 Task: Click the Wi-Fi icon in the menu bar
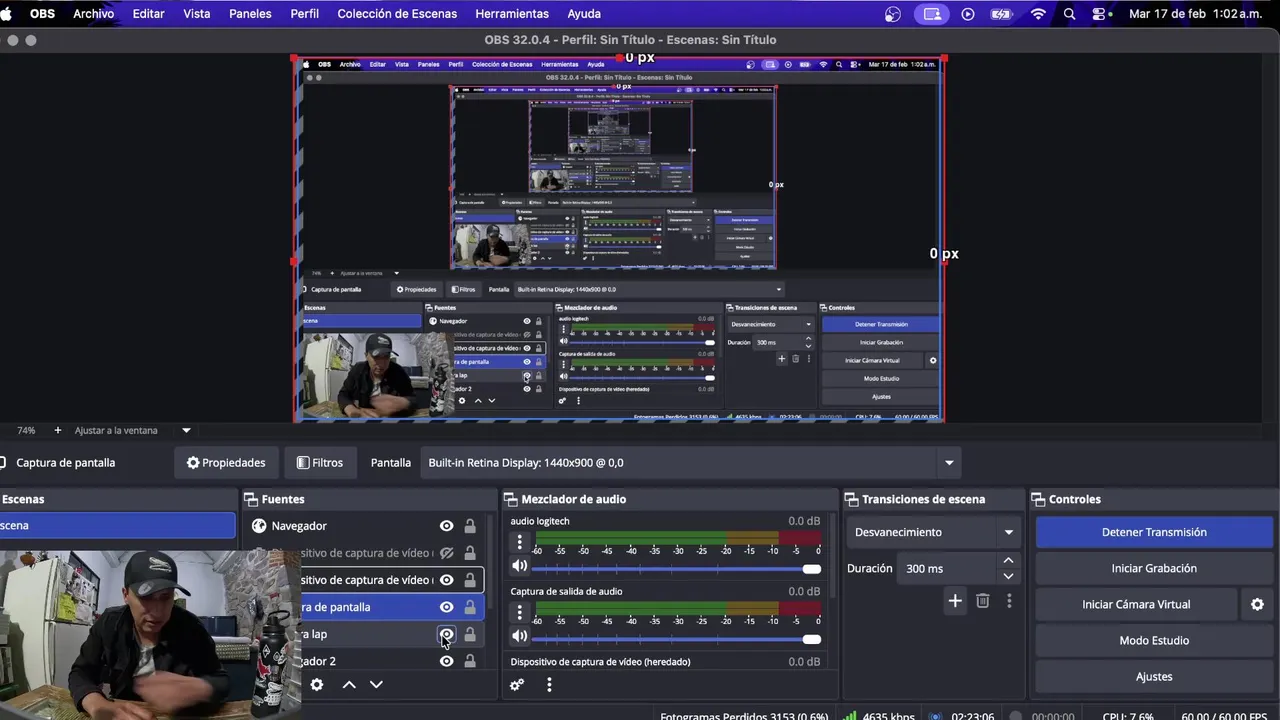tap(1038, 14)
